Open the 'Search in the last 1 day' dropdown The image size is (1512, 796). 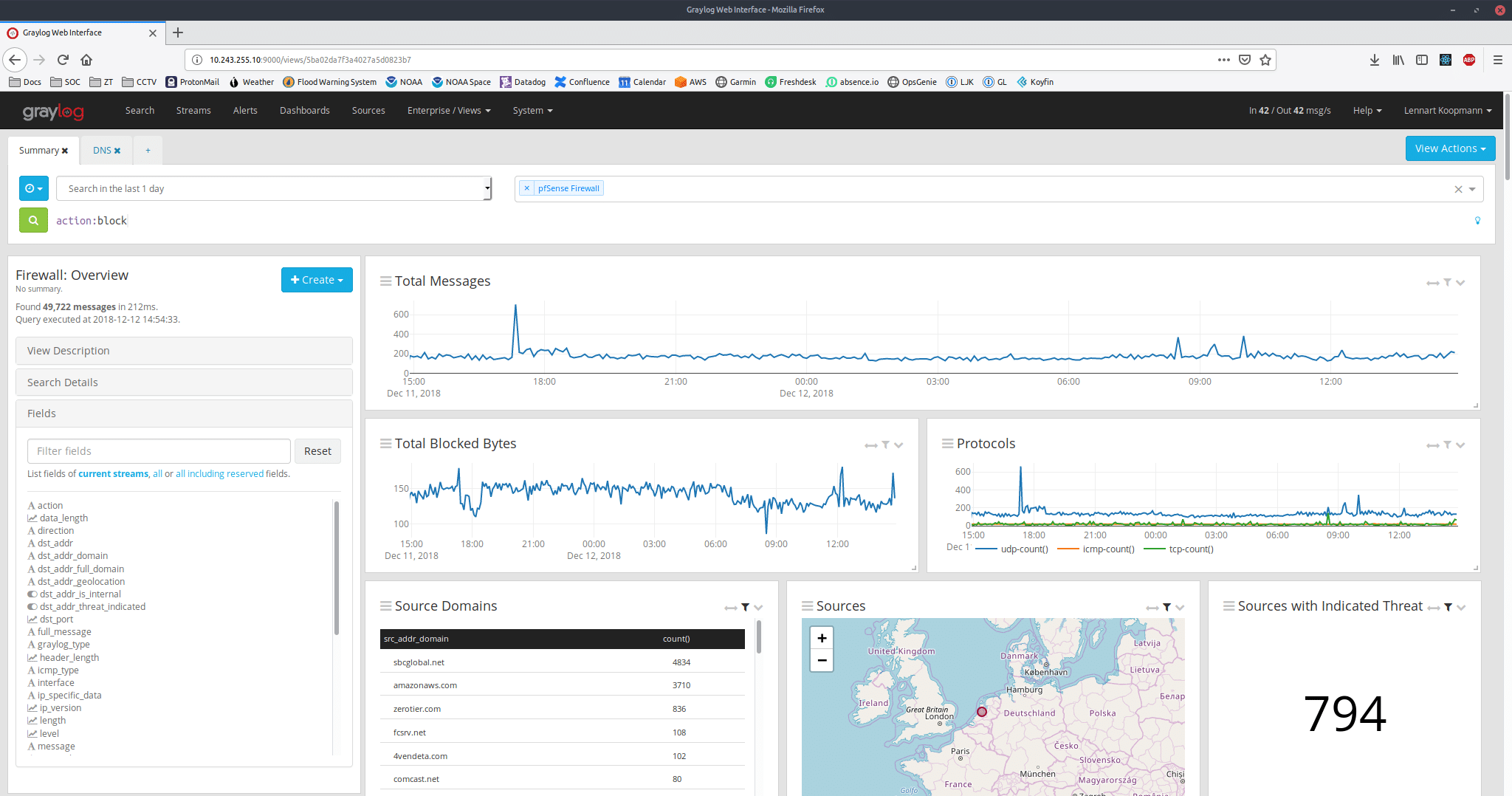[274, 188]
